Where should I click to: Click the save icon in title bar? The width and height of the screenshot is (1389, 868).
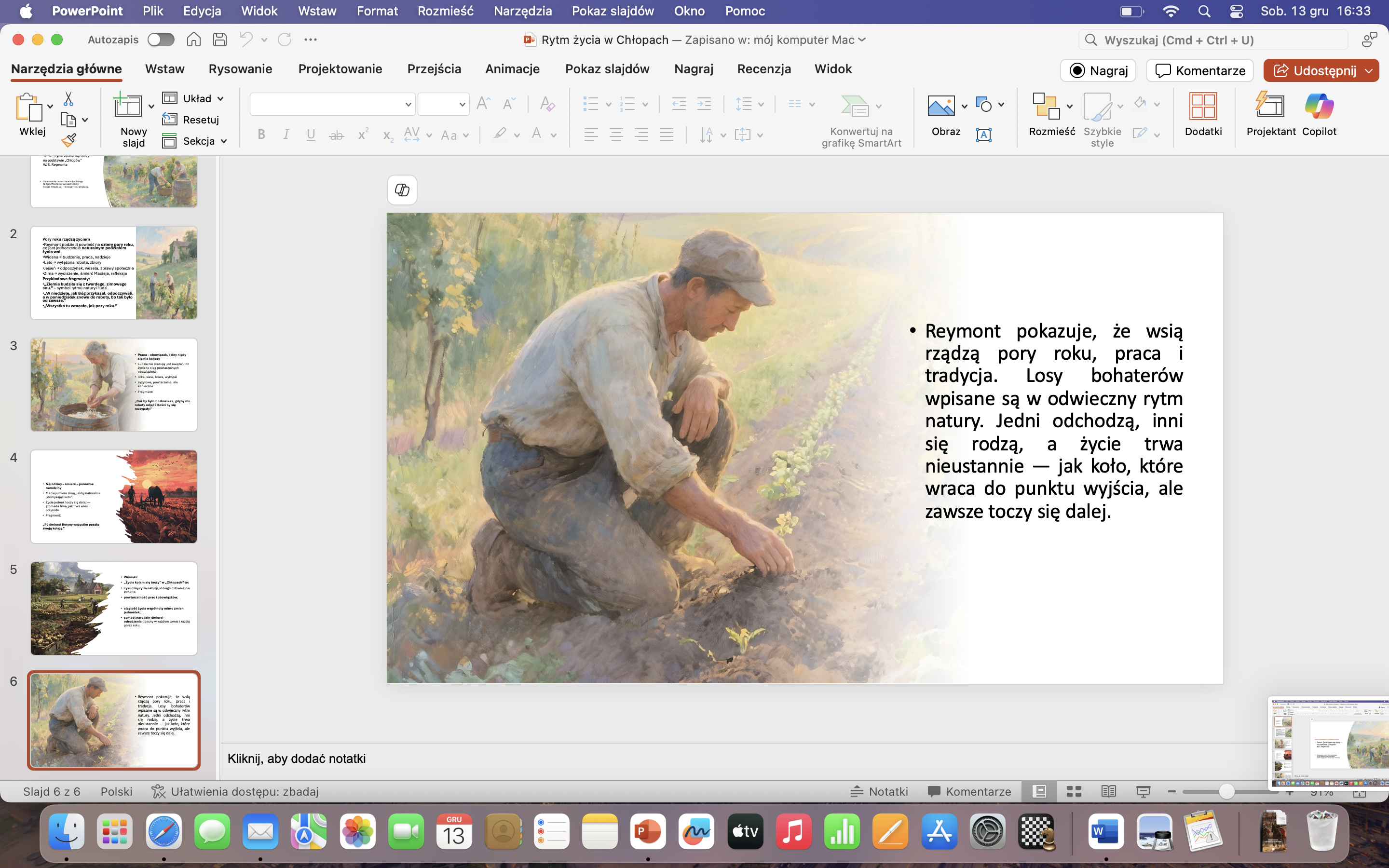click(219, 40)
